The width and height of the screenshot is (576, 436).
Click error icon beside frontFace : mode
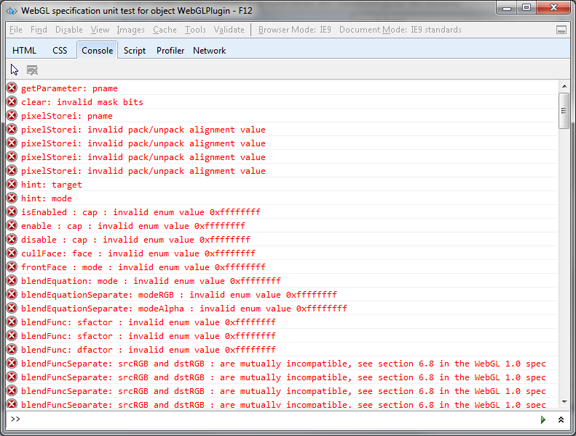[12, 267]
